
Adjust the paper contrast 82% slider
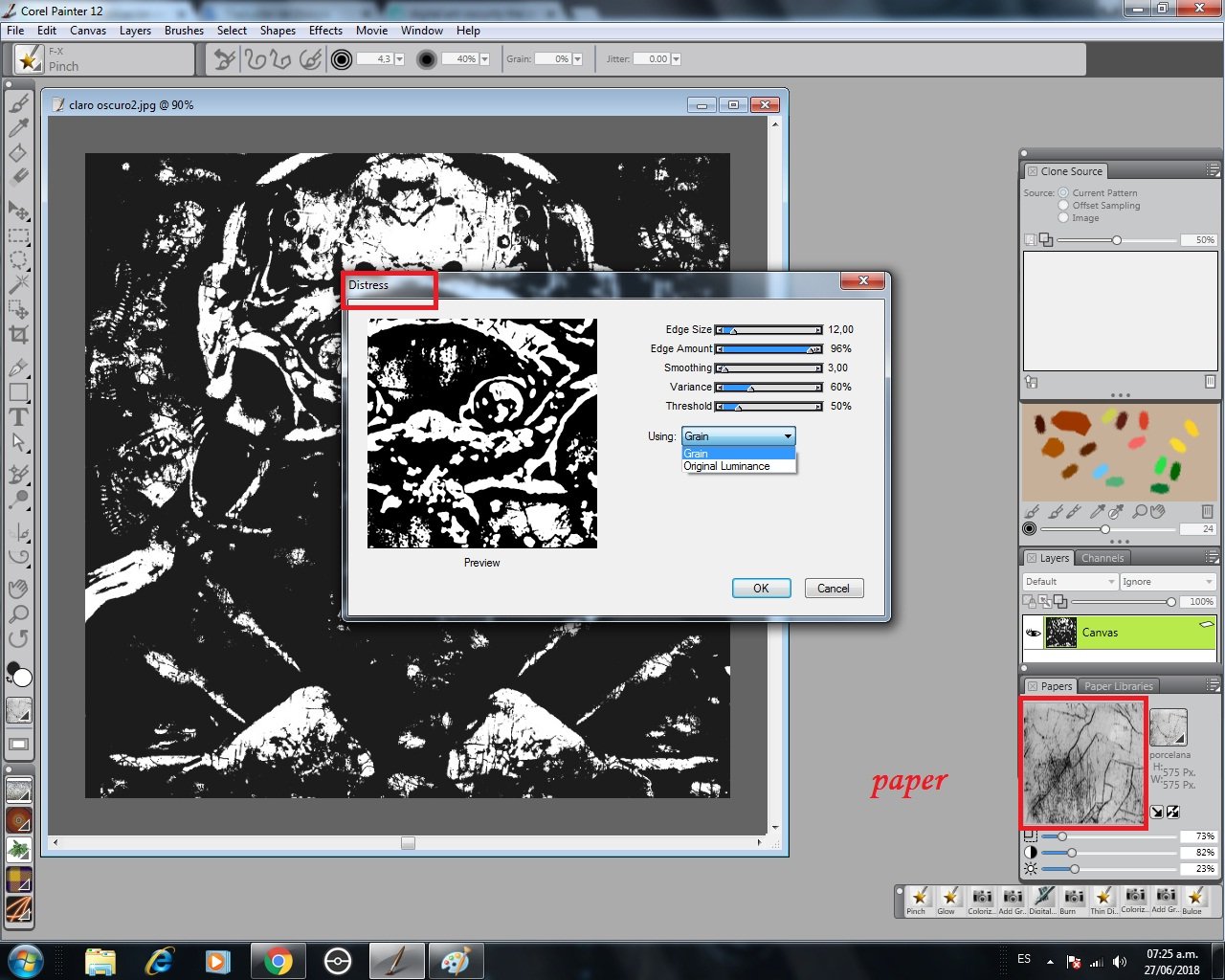1108,853
